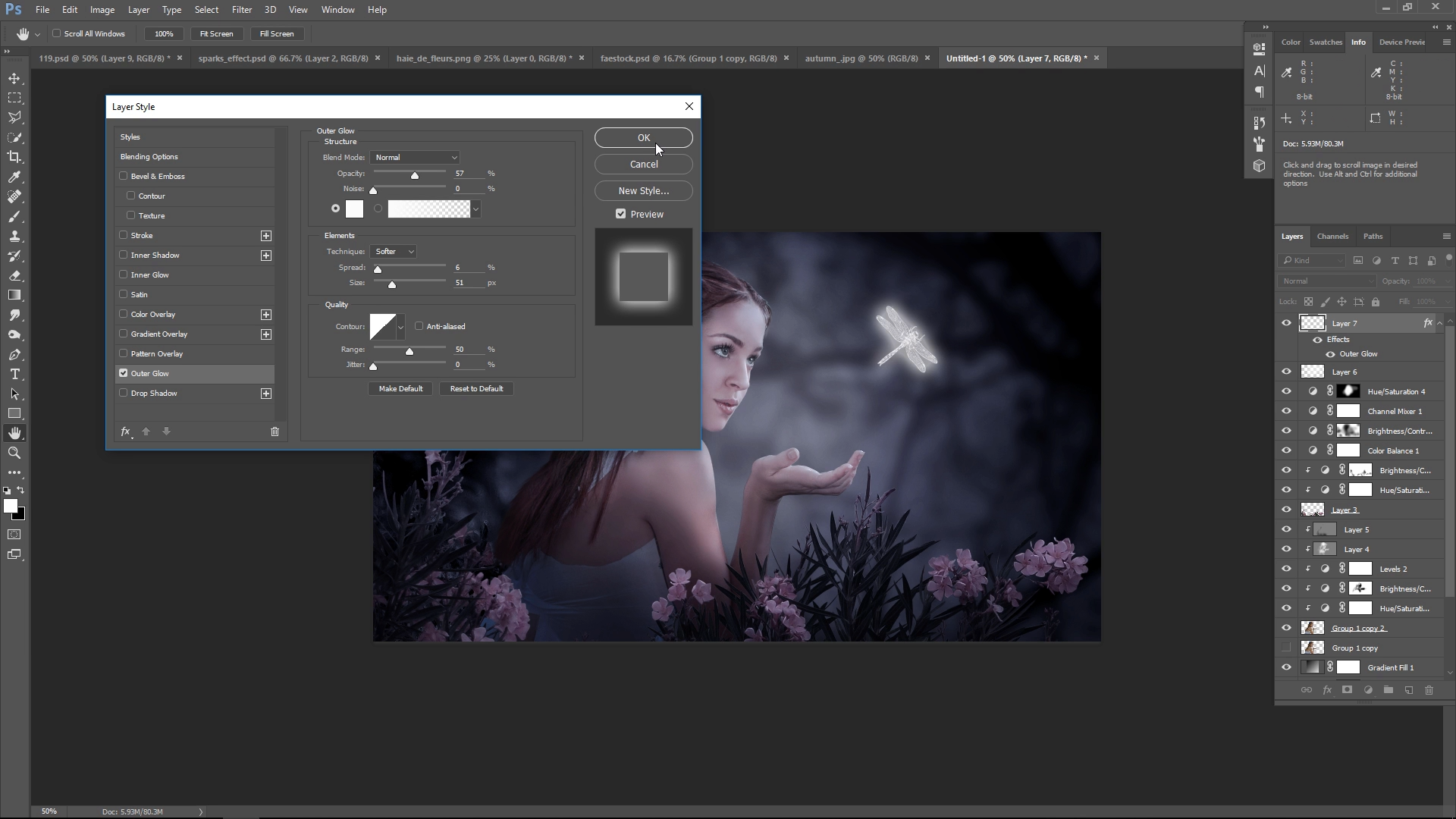This screenshot has width=1456, height=819.
Task: Switch to the sparks_effect.psd document tab
Action: pyautogui.click(x=283, y=58)
